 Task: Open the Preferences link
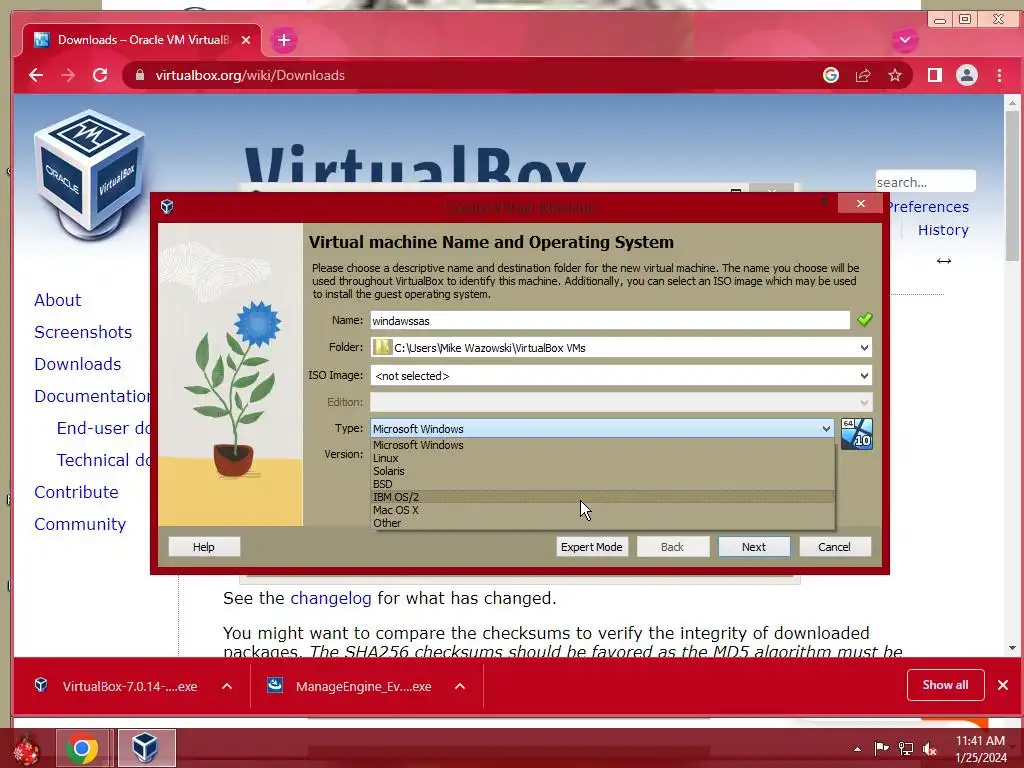[x=927, y=206]
